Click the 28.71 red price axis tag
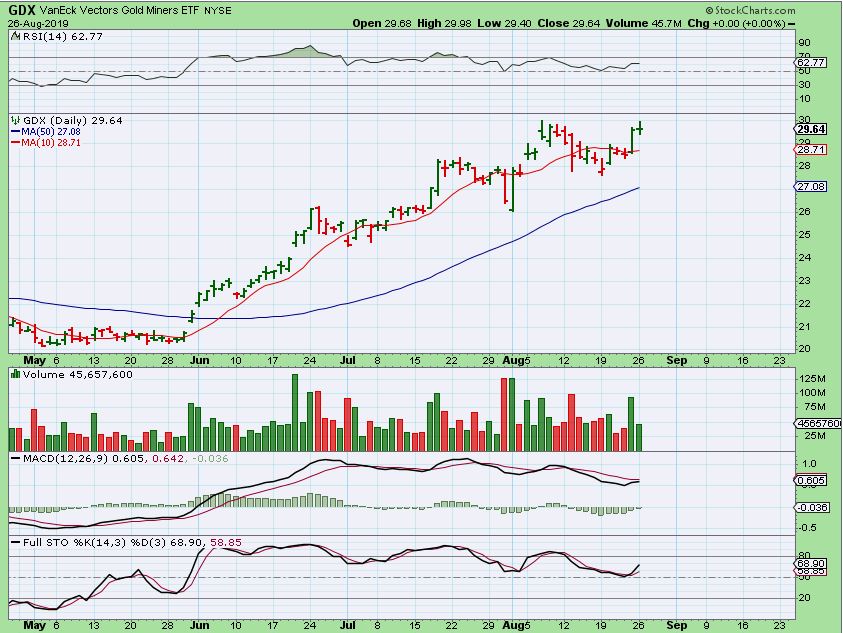The image size is (843, 633). click(x=810, y=150)
